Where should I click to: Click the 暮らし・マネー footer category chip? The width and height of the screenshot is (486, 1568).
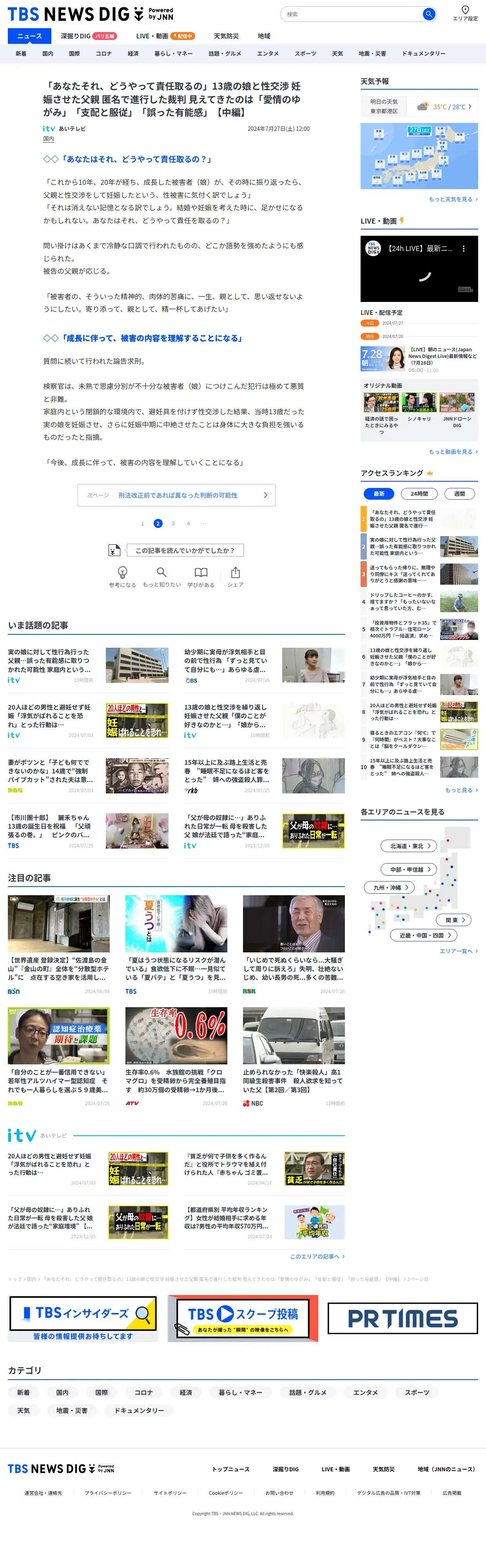[x=240, y=1392]
